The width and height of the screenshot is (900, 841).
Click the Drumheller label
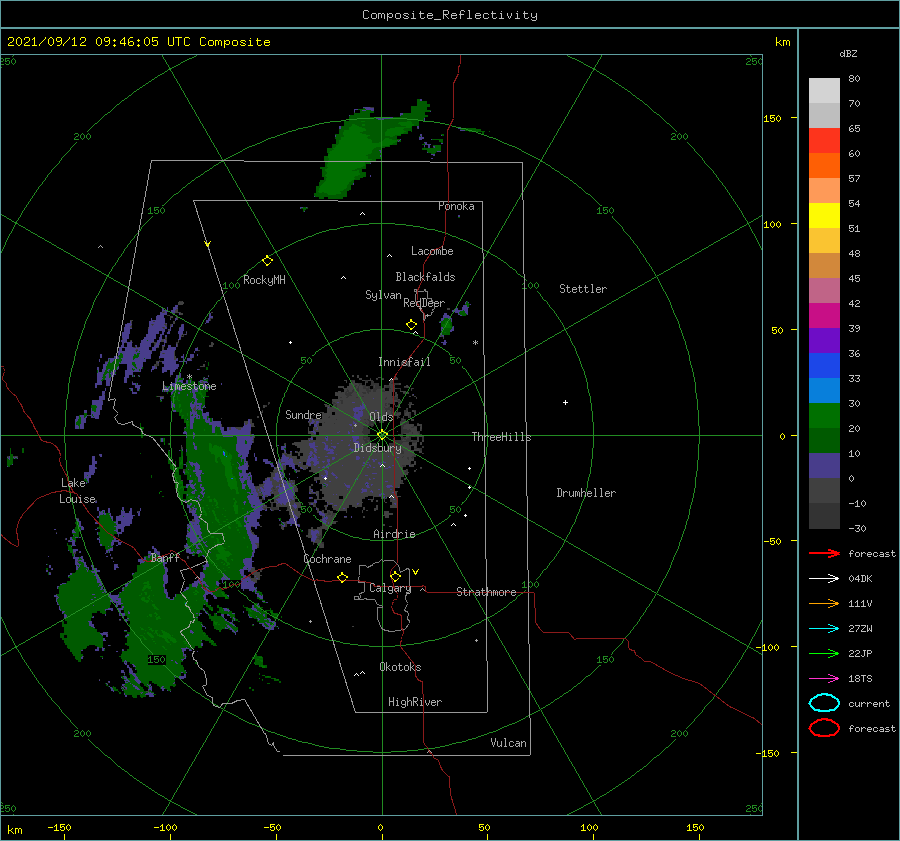pyautogui.click(x=585, y=493)
